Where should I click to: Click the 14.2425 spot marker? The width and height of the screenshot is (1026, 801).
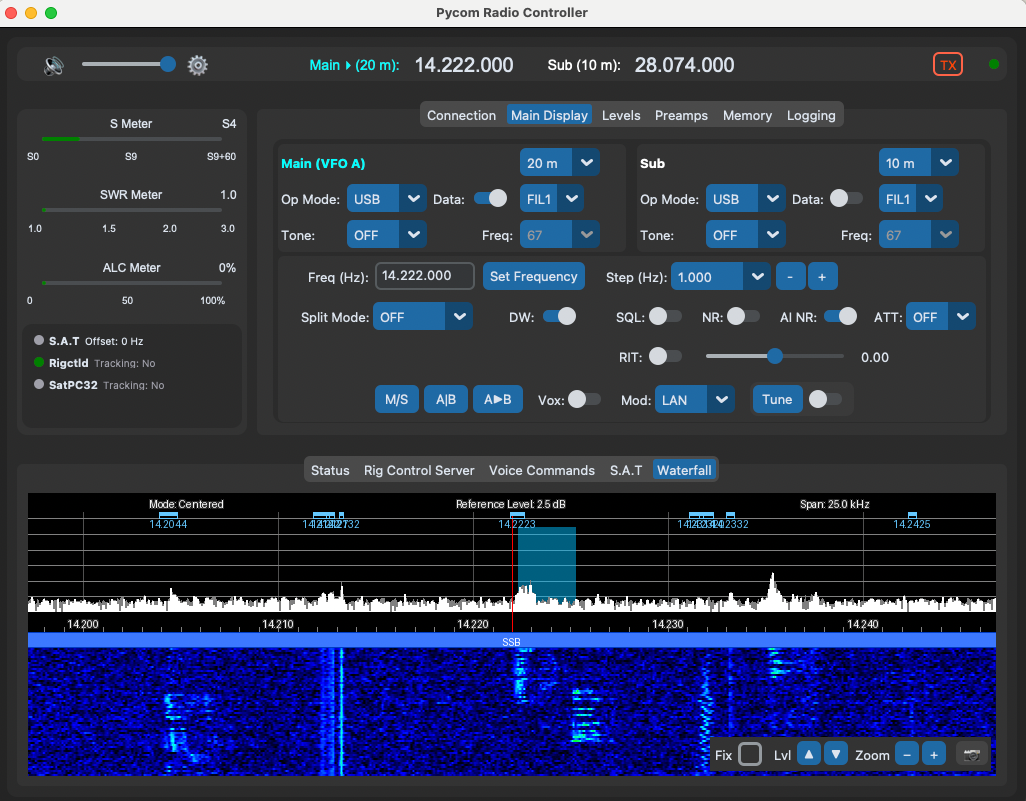pyautogui.click(x=912, y=521)
